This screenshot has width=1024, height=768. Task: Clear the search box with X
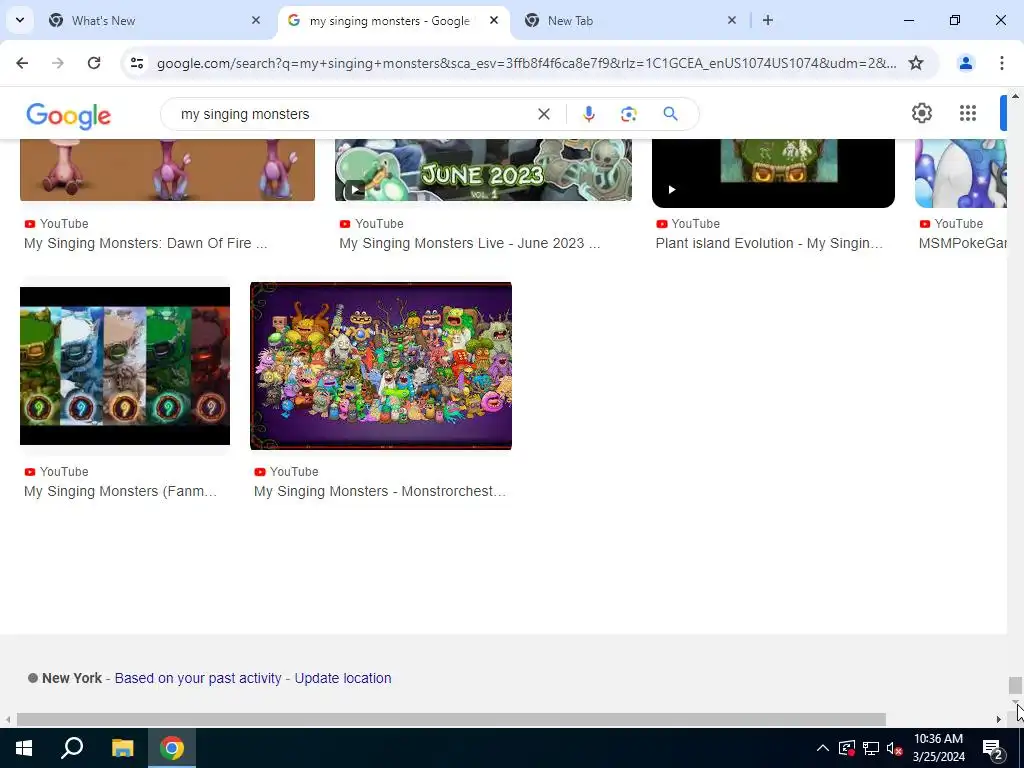click(x=543, y=114)
